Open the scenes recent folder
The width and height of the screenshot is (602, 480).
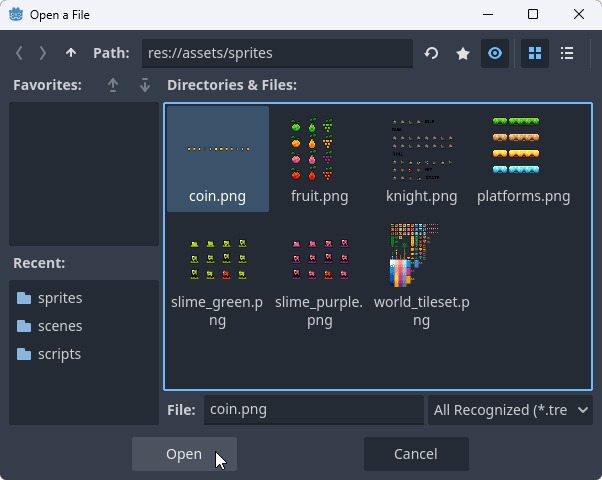point(60,326)
